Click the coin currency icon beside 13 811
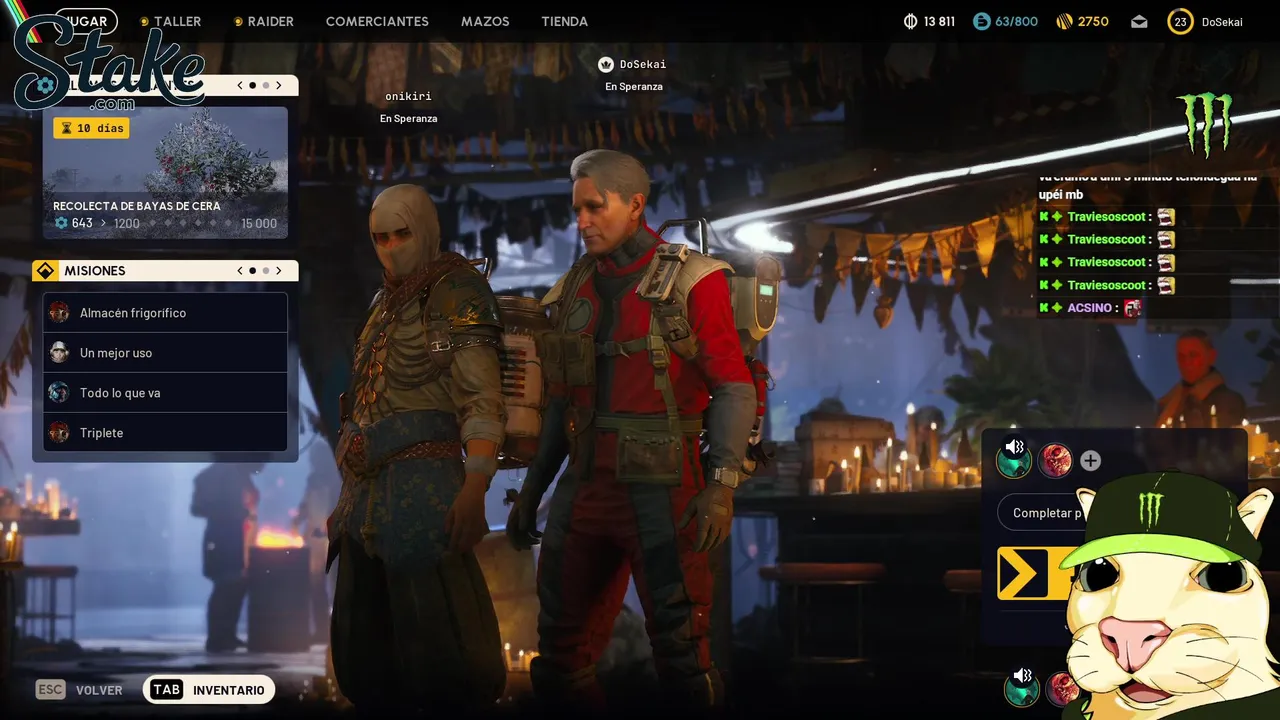 [x=910, y=21]
